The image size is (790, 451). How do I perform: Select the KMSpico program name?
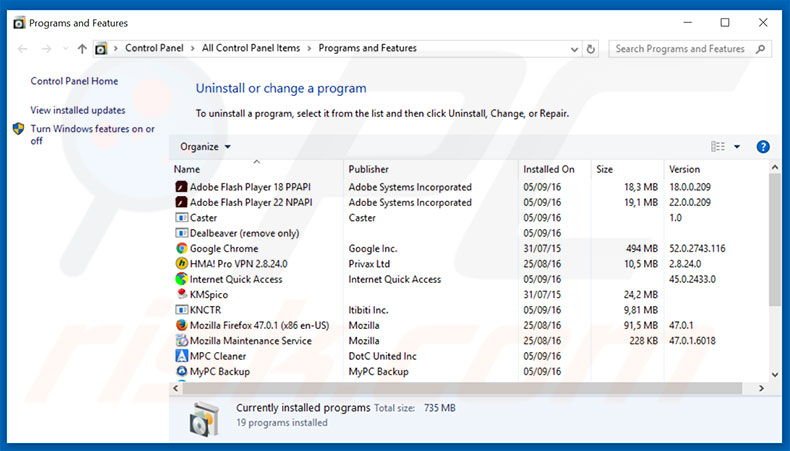pyautogui.click(x=209, y=295)
